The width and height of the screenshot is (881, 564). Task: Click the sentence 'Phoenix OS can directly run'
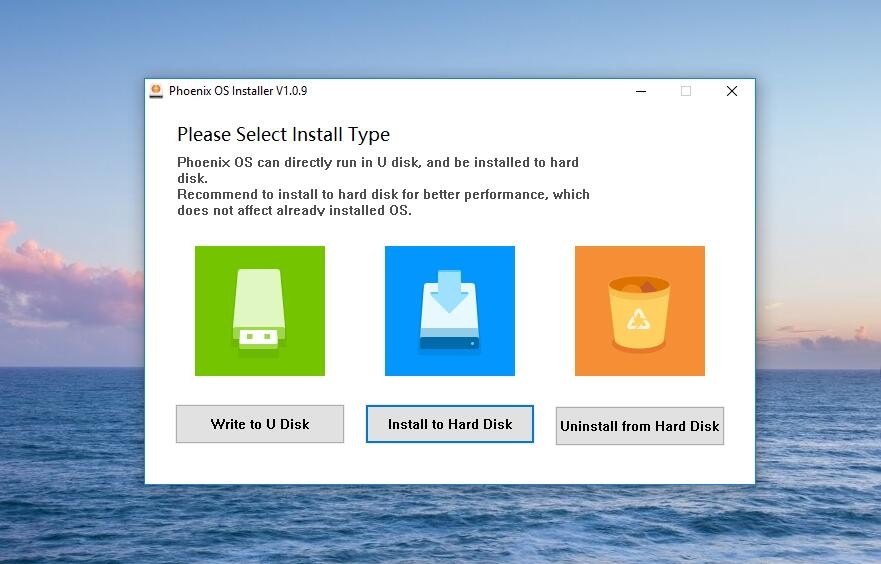click(378, 170)
